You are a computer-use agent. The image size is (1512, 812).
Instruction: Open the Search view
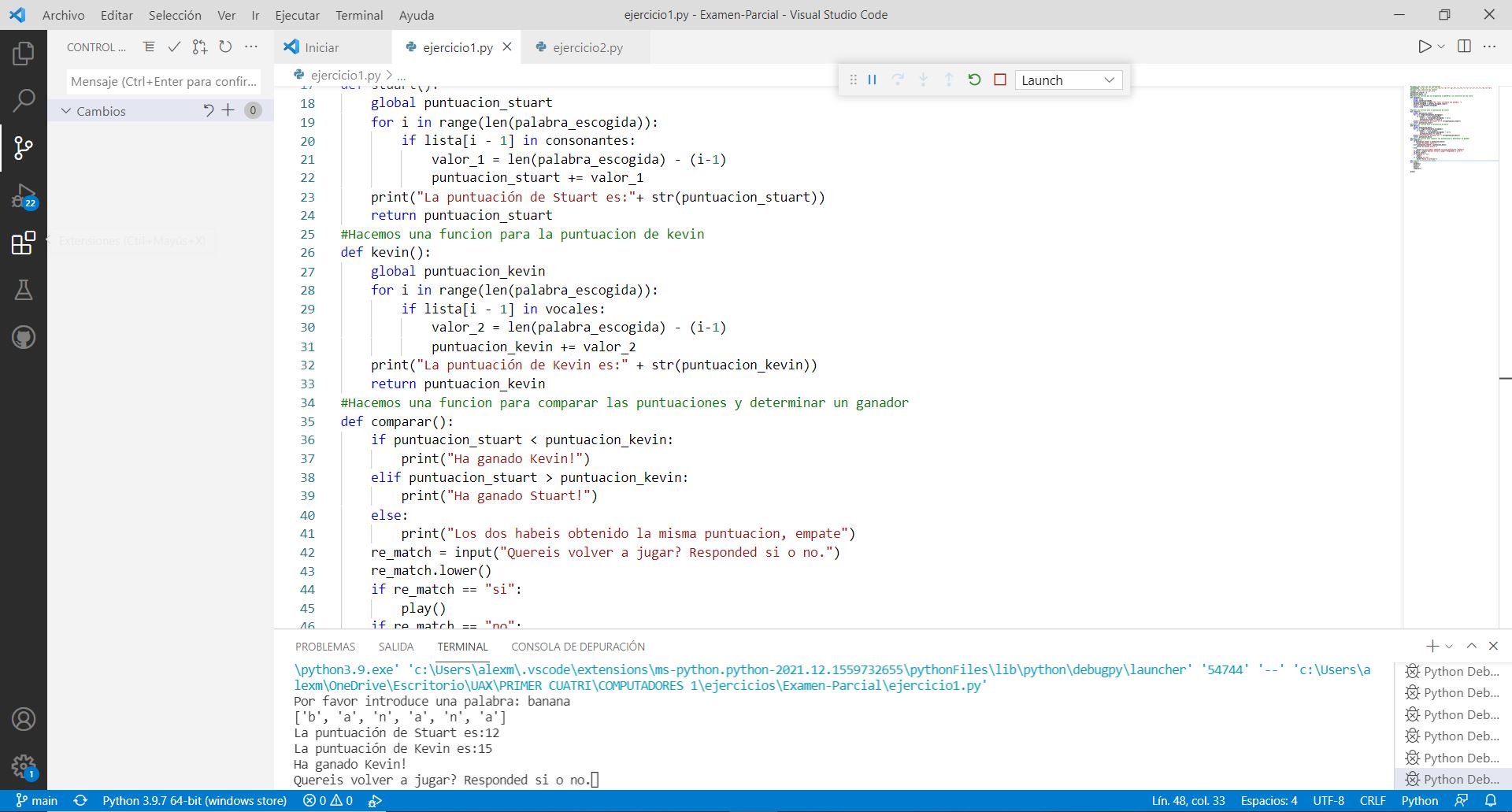(x=23, y=101)
